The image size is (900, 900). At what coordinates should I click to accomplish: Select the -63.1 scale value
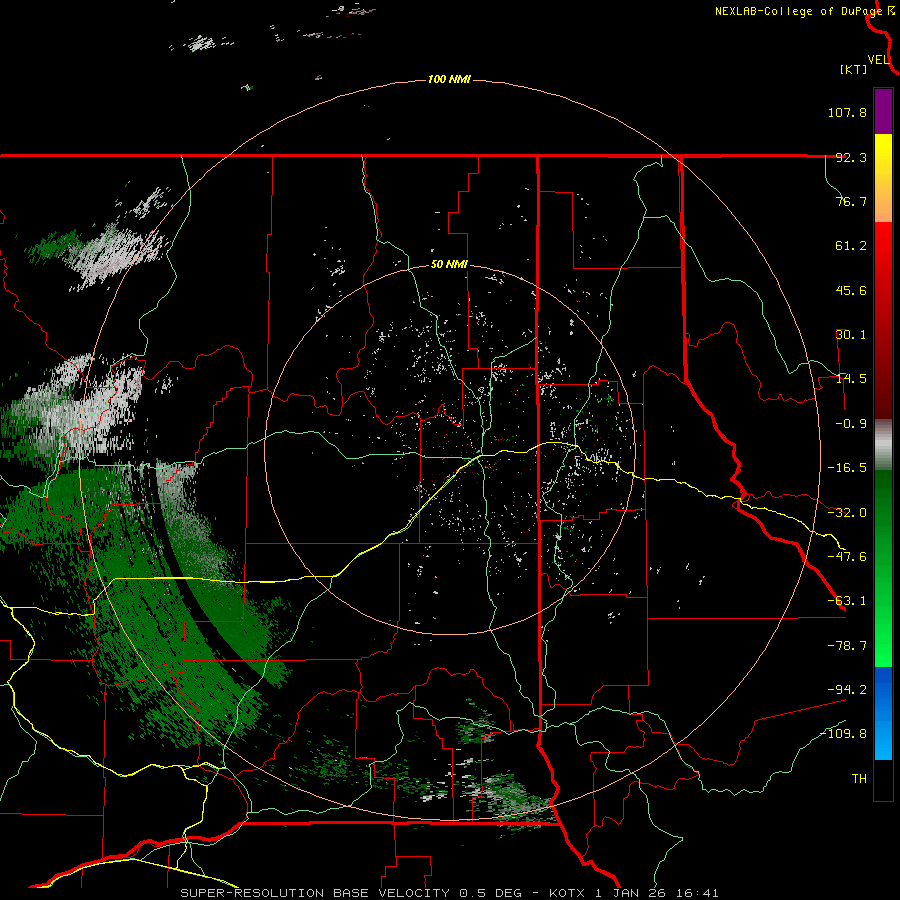tap(847, 601)
